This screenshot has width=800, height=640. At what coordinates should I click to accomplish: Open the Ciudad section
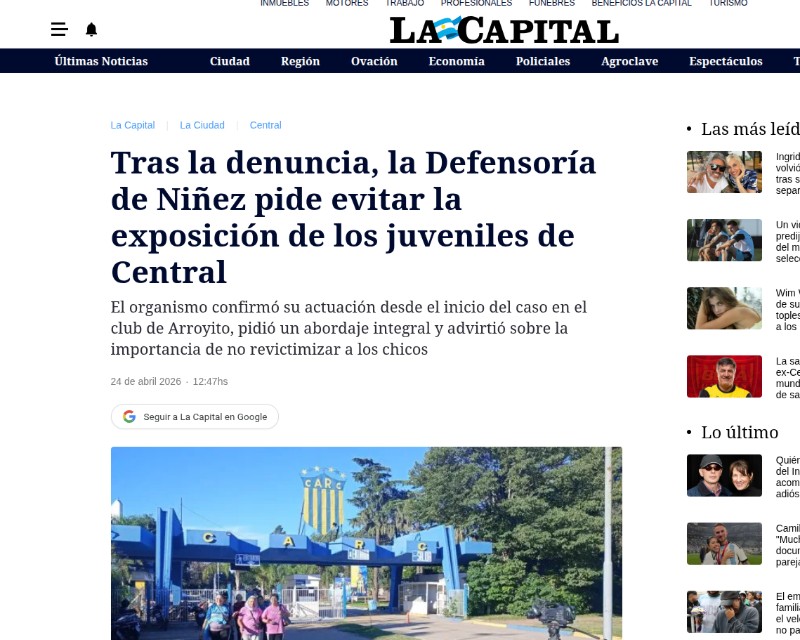pyautogui.click(x=230, y=61)
